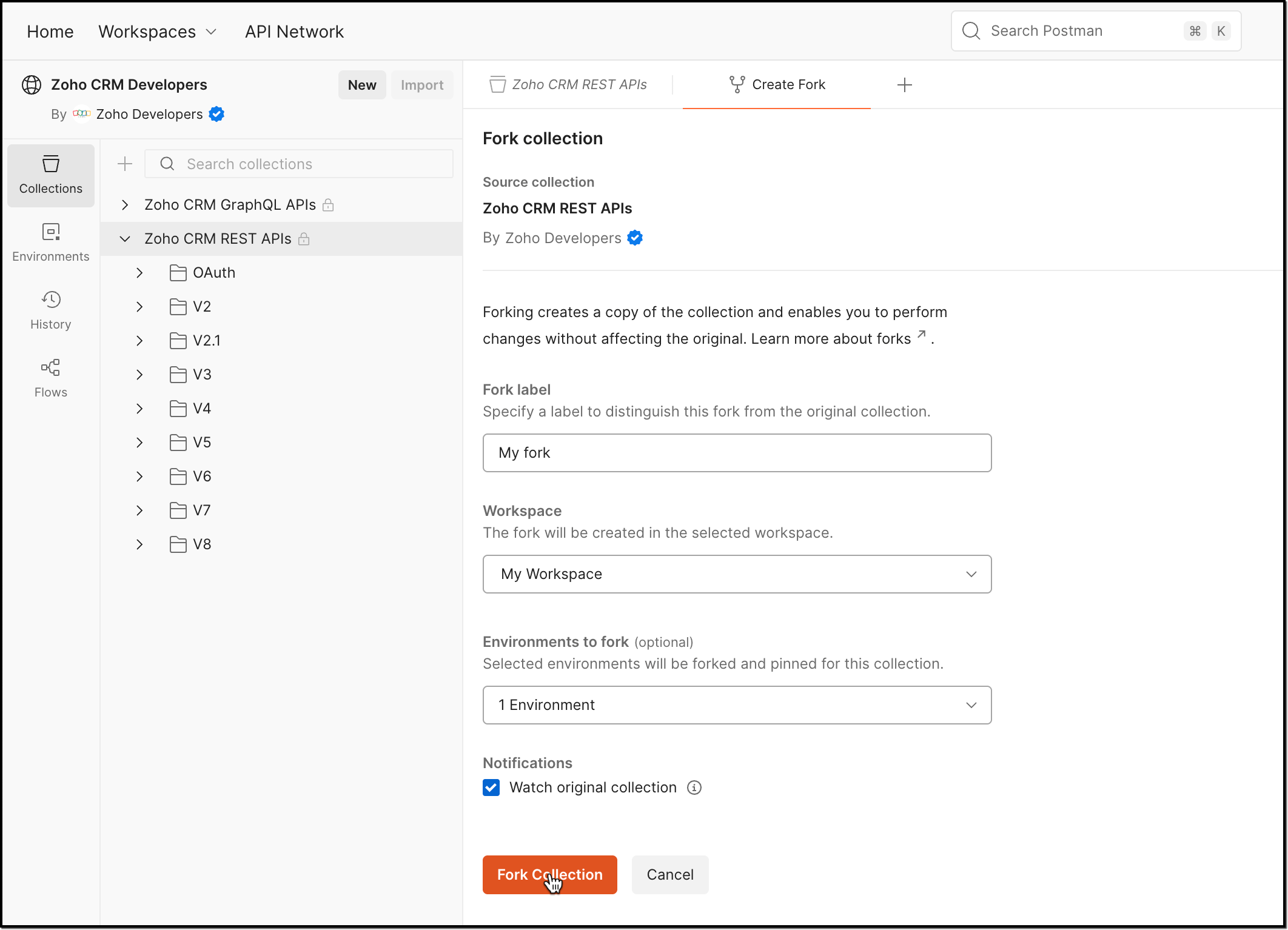The height and width of the screenshot is (930, 1288).
Task: Open the Environments to fork dropdown
Action: coord(736,704)
